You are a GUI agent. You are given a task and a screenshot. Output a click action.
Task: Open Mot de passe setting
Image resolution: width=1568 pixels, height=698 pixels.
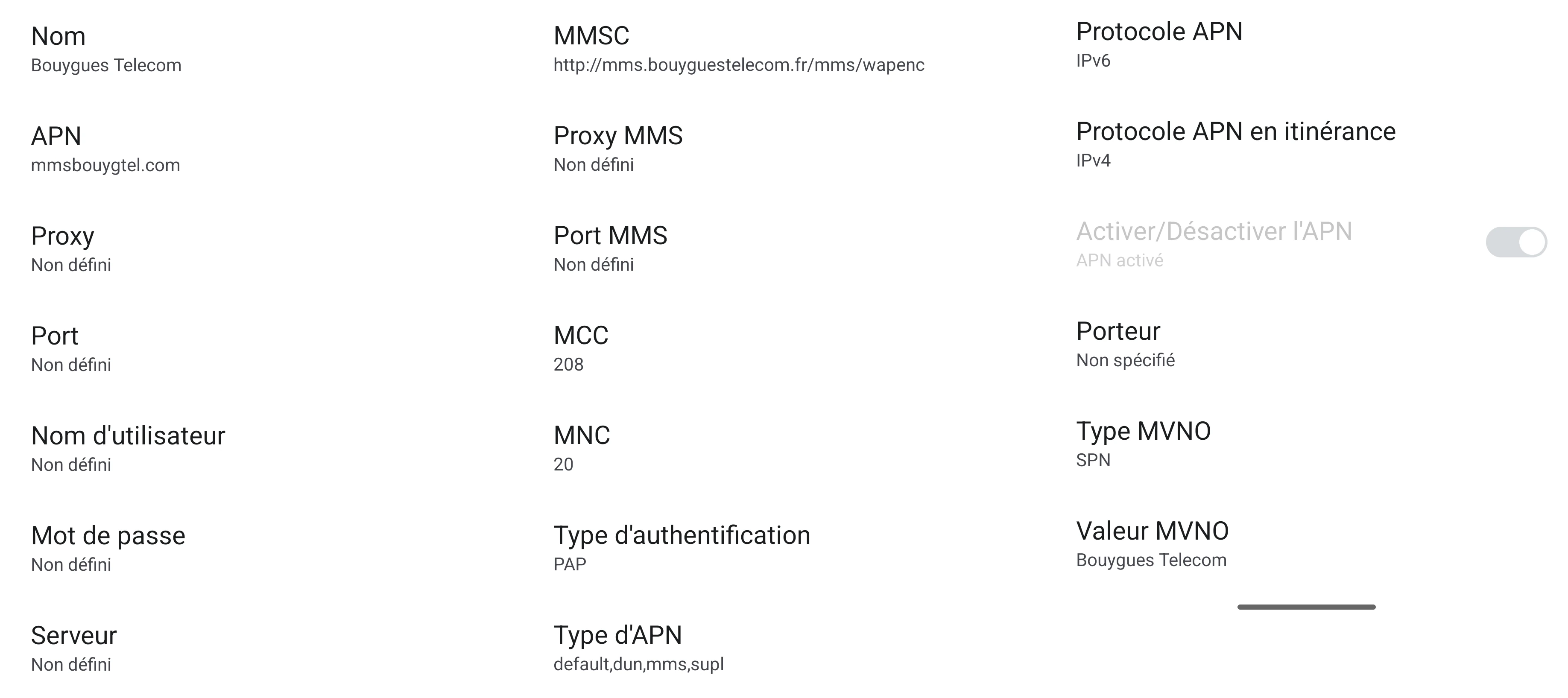tap(108, 549)
